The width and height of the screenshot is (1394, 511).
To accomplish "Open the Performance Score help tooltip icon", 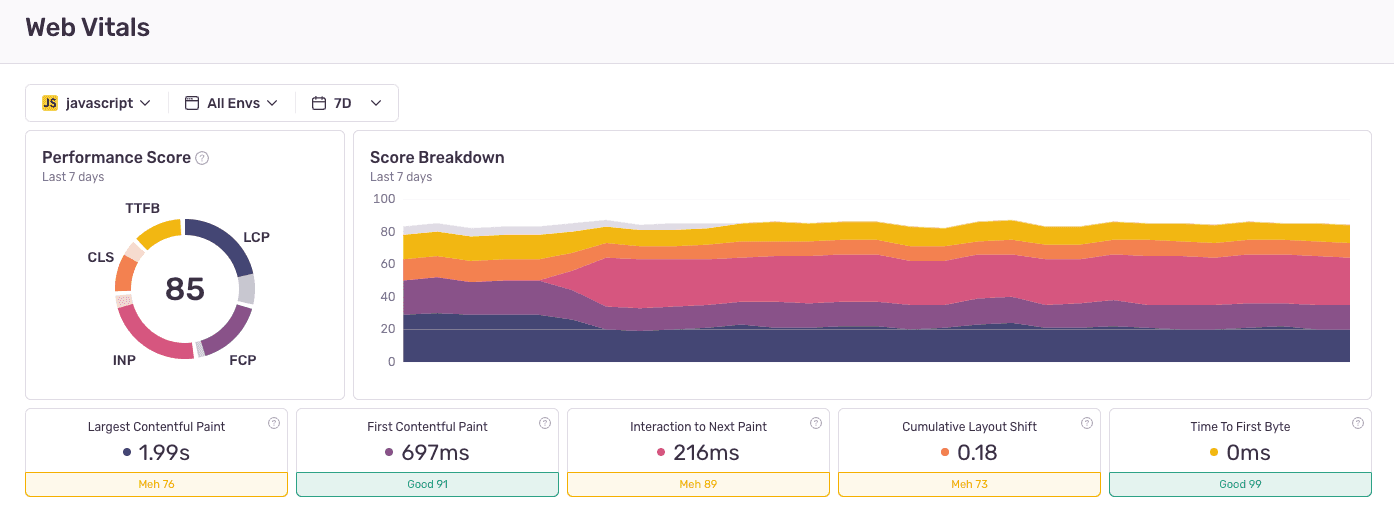I will [x=202, y=158].
